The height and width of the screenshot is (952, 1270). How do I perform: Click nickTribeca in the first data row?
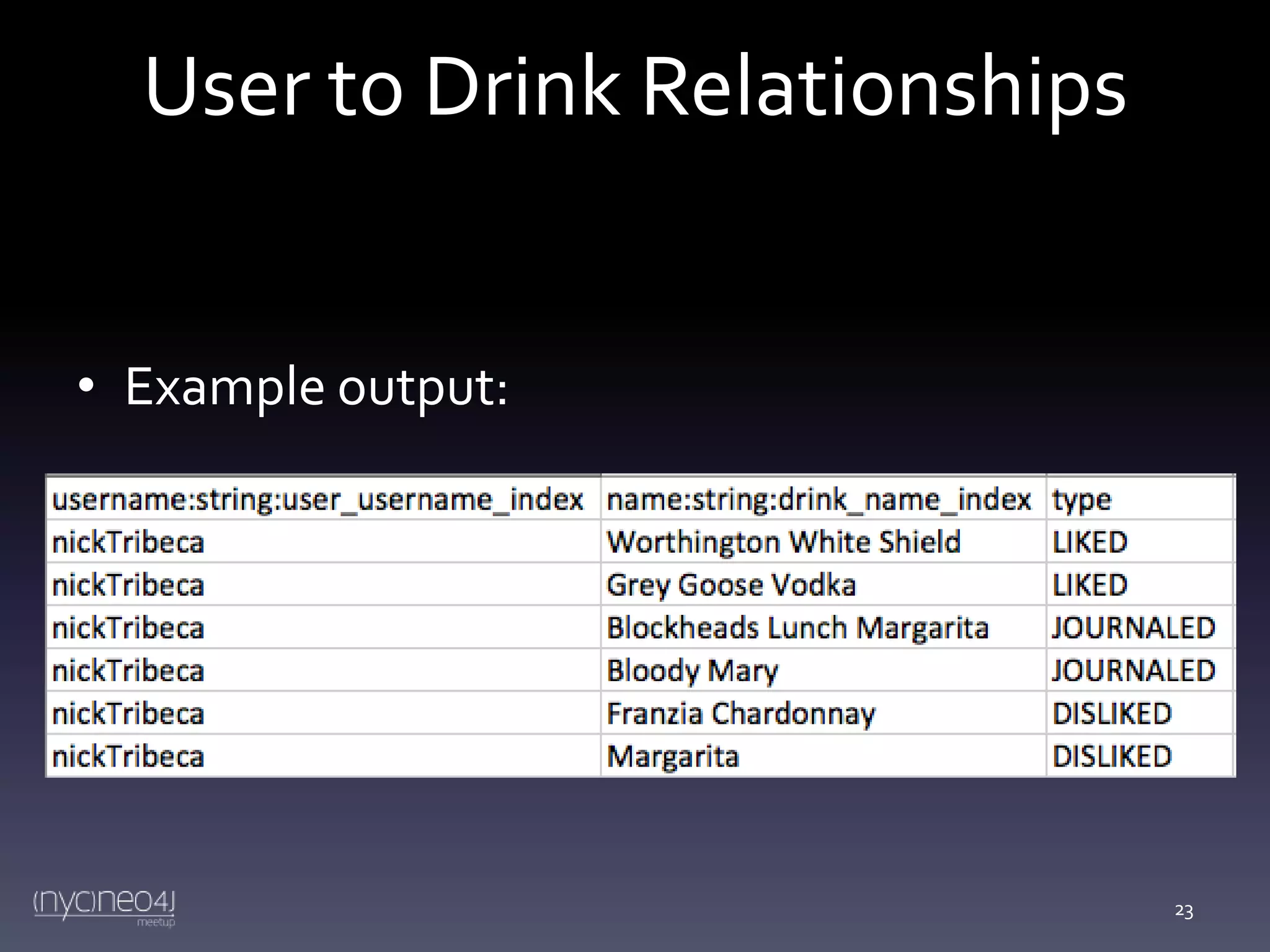pyautogui.click(x=128, y=542)
